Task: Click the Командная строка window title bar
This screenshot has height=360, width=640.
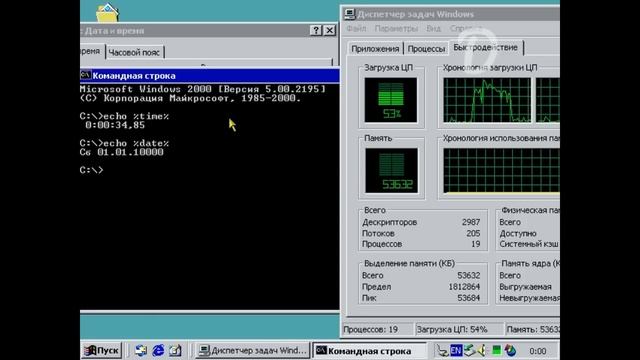Action: [210, 76]
